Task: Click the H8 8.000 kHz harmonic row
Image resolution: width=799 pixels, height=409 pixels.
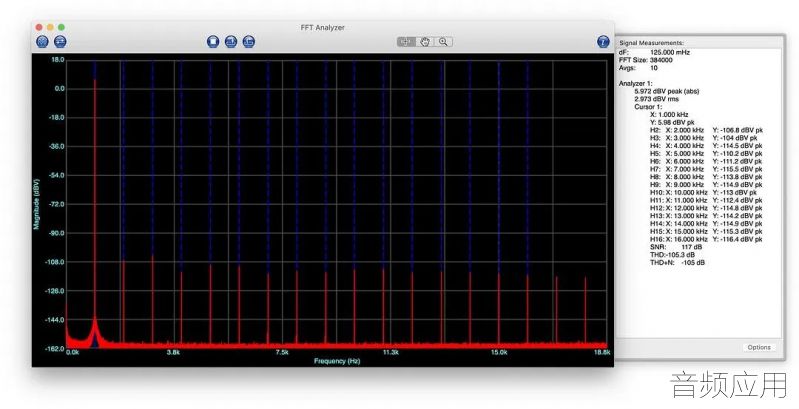Action: point(706,177)
